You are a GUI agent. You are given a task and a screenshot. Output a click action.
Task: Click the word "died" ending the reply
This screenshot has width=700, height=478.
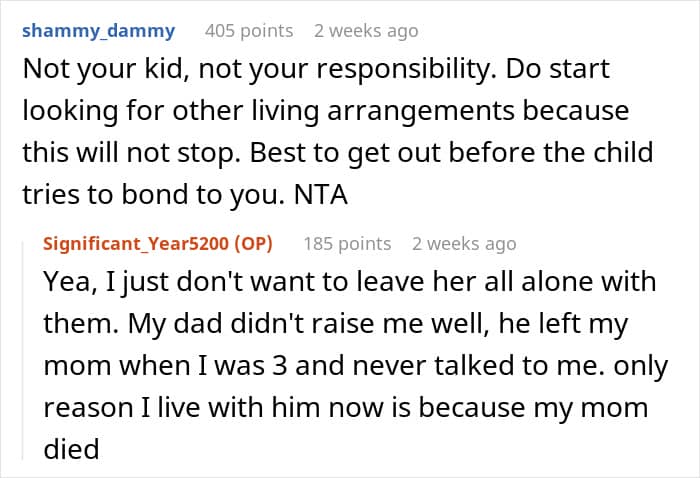(x=71, y=448)
